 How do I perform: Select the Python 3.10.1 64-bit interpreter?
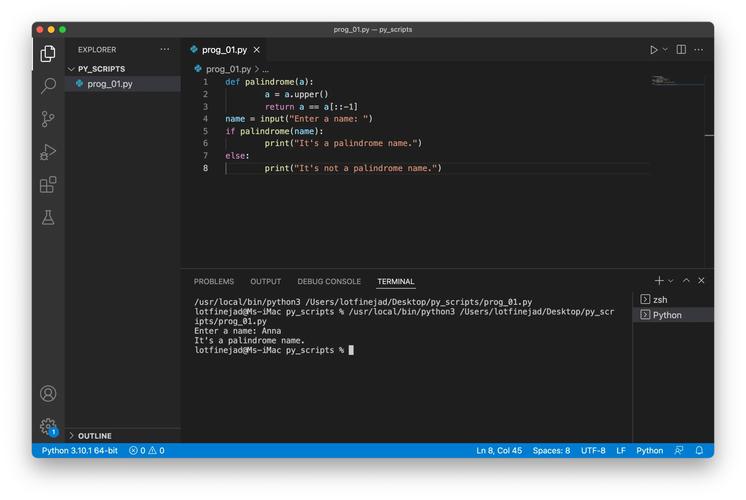tap(79, 451)
